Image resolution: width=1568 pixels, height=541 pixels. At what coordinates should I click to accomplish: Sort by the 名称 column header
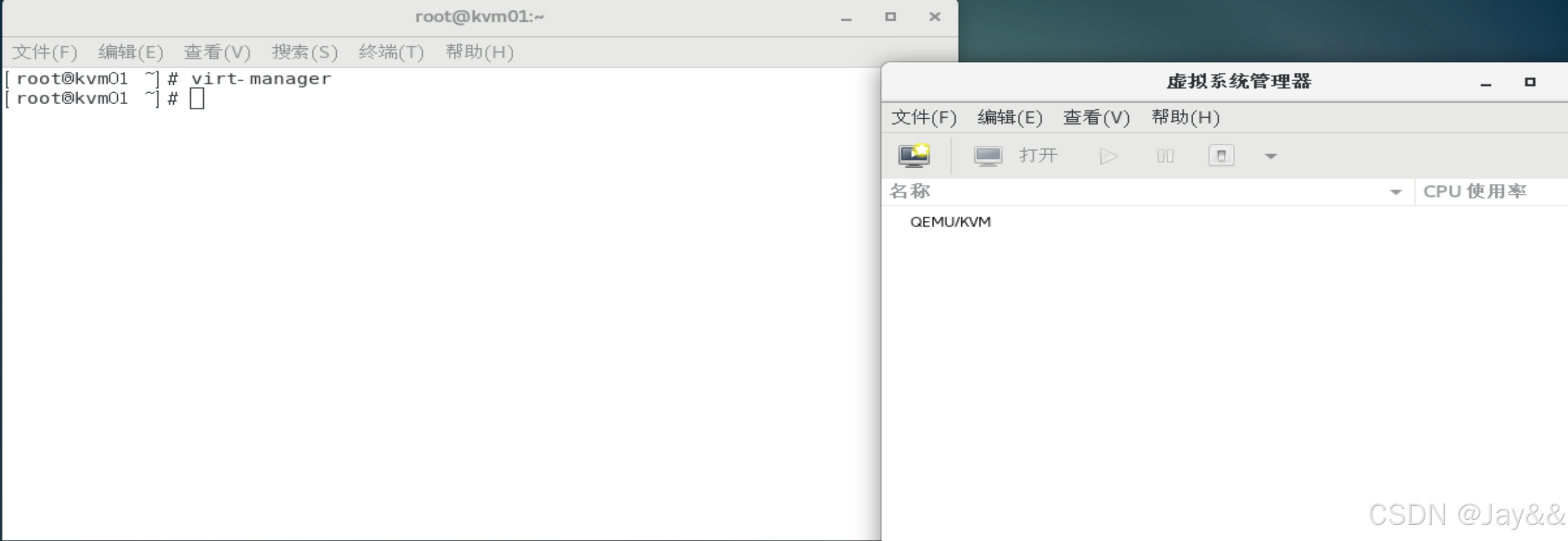[1148, 192]
